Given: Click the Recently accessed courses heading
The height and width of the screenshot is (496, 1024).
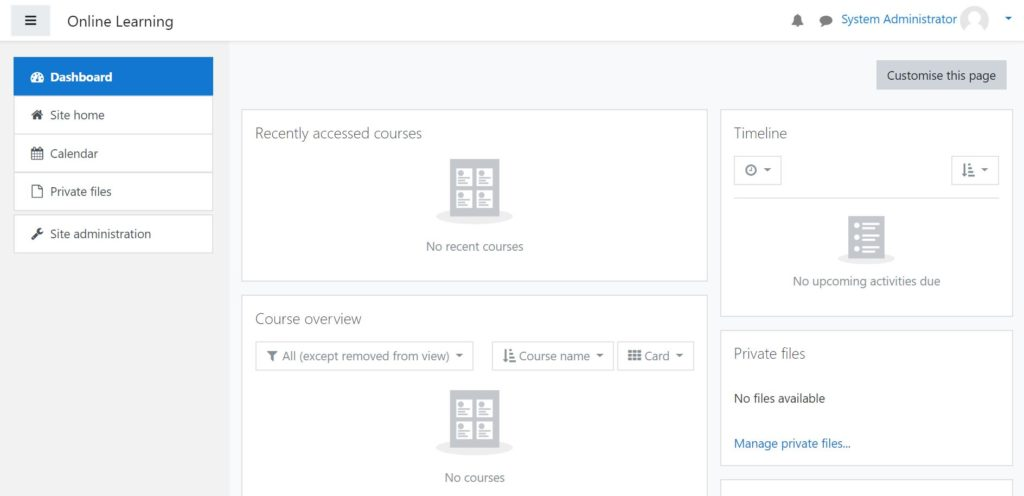Looking at the screenshot, I should (338, 133).
